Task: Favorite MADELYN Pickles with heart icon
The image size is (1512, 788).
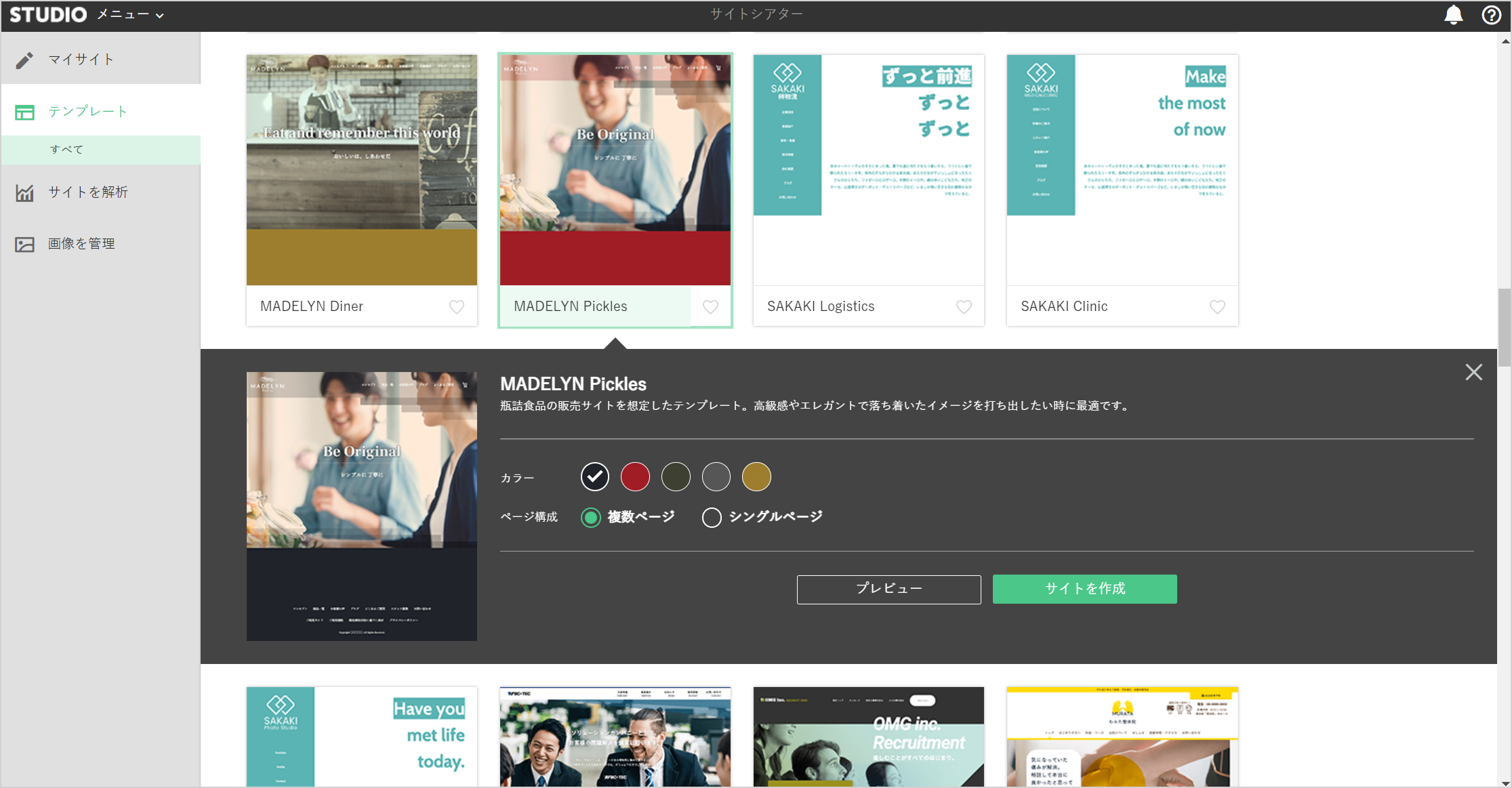Action: pos(710,307)
